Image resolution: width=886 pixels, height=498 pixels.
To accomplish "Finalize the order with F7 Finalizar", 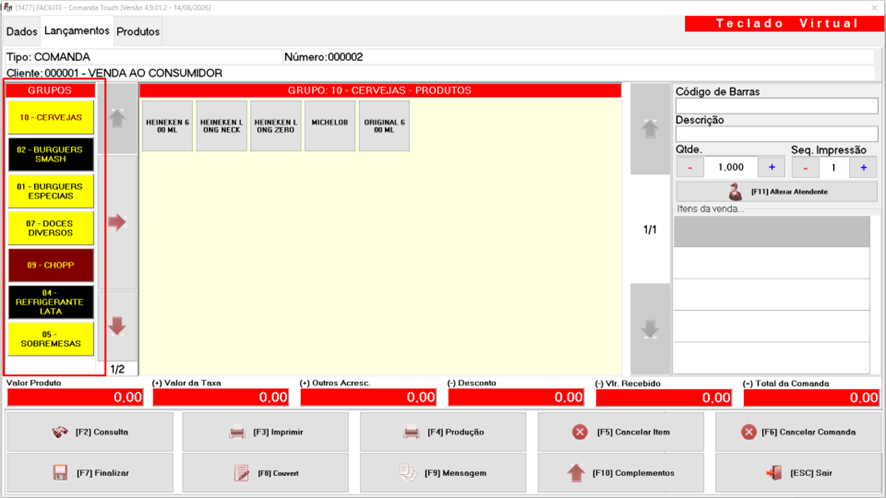I will point(90,473).
